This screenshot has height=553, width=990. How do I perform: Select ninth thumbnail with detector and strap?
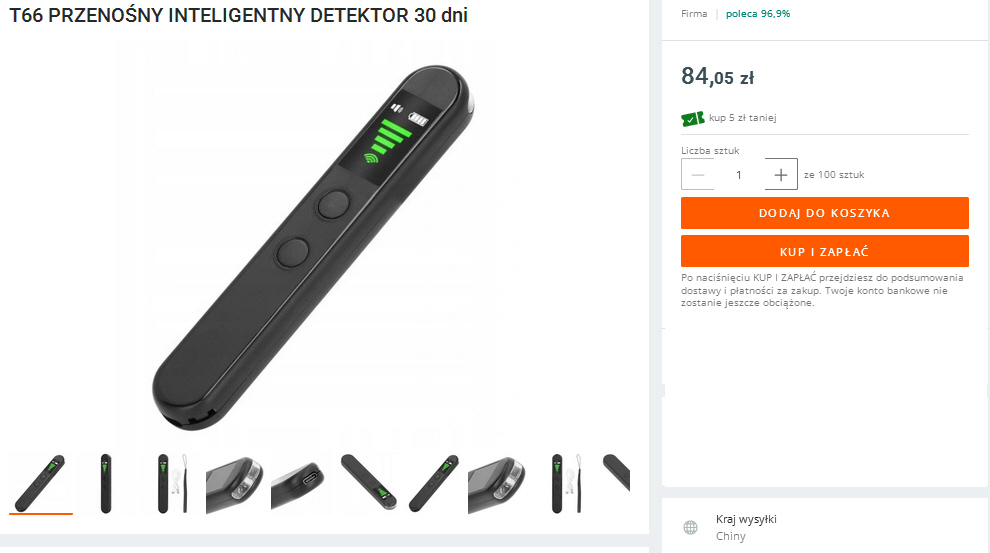pyautogui.click(x=565, y=483)
